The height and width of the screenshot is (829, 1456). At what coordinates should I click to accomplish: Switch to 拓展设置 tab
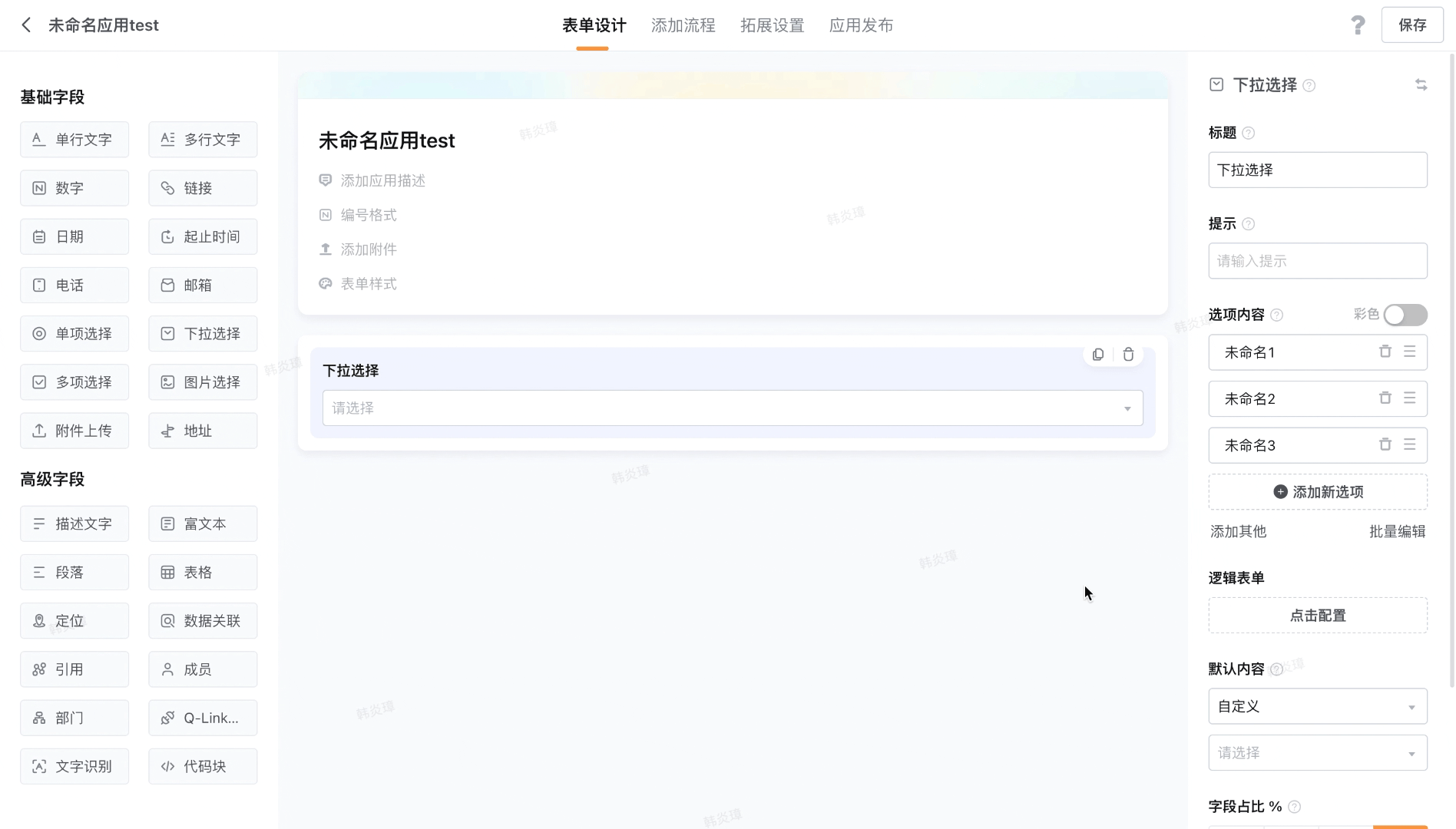(772, 25)
